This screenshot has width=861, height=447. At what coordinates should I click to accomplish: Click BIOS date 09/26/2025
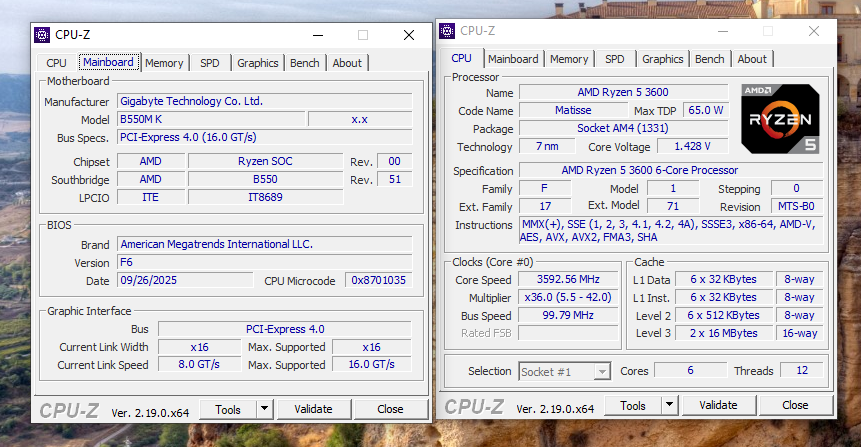click(185, 281)
